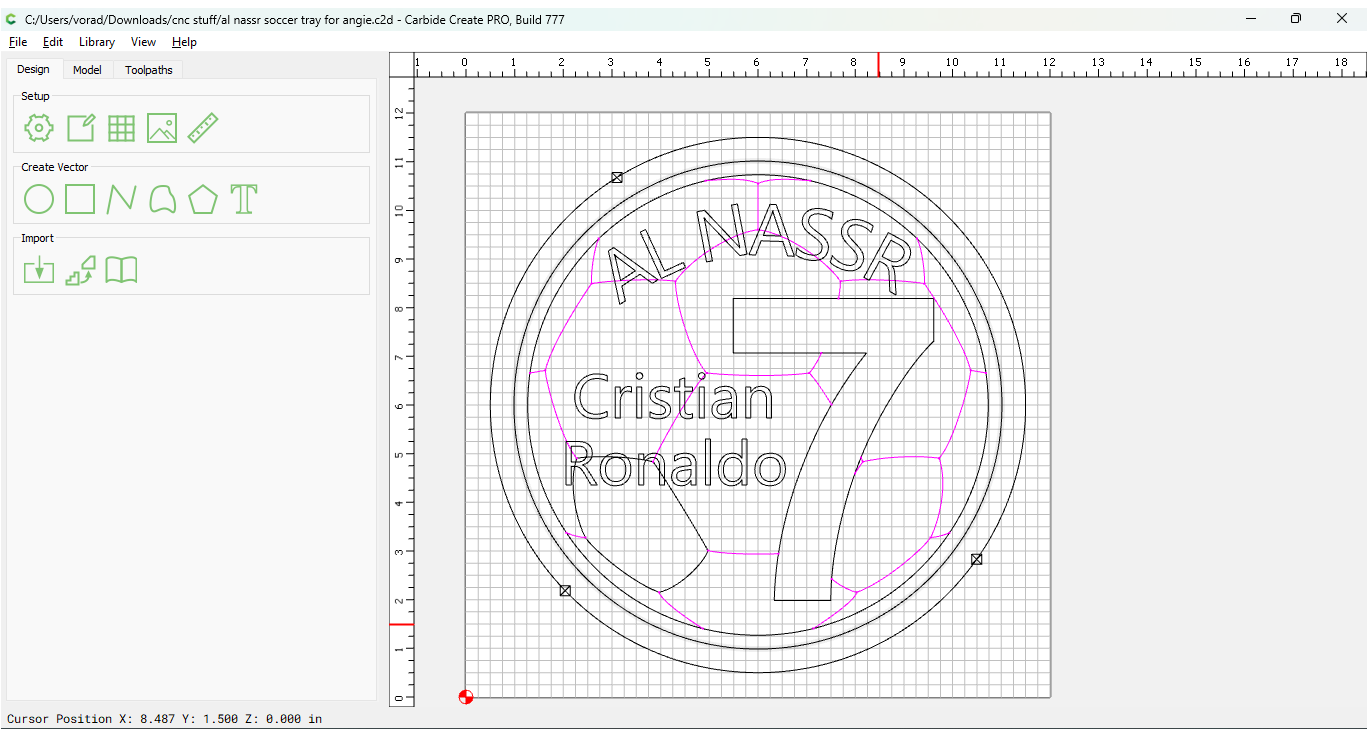This screenshot has height=729, width=1368.
Task: Open Job Setup gear icon
Action: pos(39,128)
